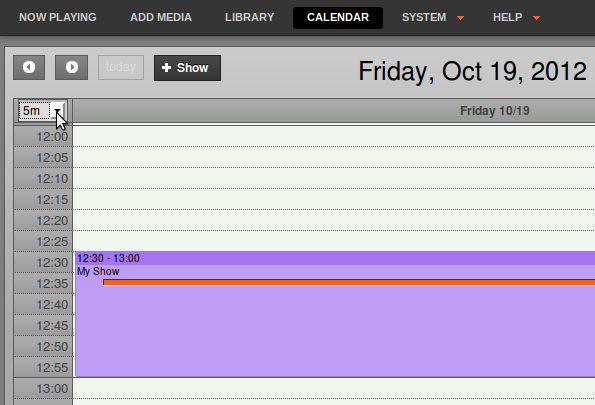Go to next day with right arrow
The image size is (595, 405).
coord(71,68)
